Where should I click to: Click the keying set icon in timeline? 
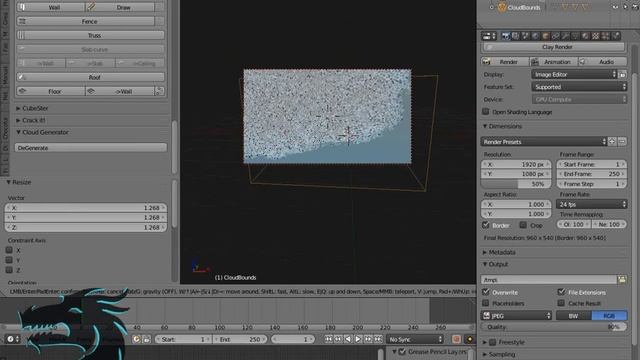point(470,339)
